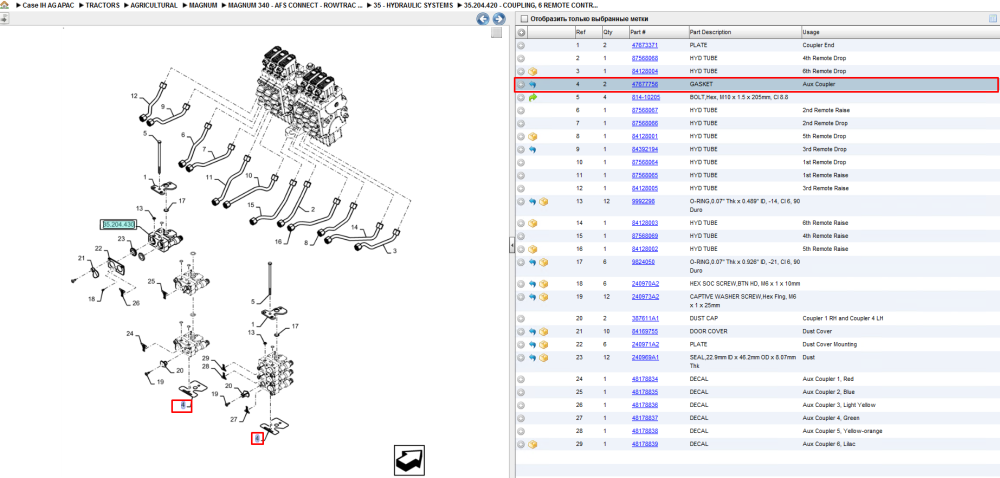Open part number link for DUST CAP

tap(645, 318)
